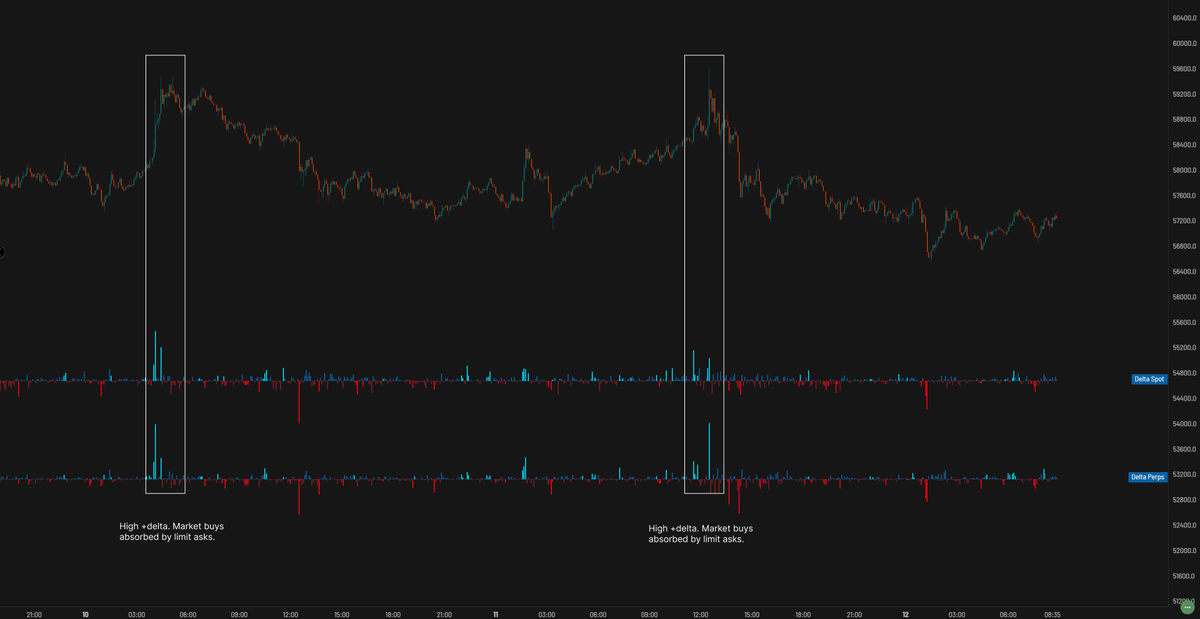1200x619 pixels.
Task: Click the 60000.0 price axis label
Action: click(x=1185, y=43)
